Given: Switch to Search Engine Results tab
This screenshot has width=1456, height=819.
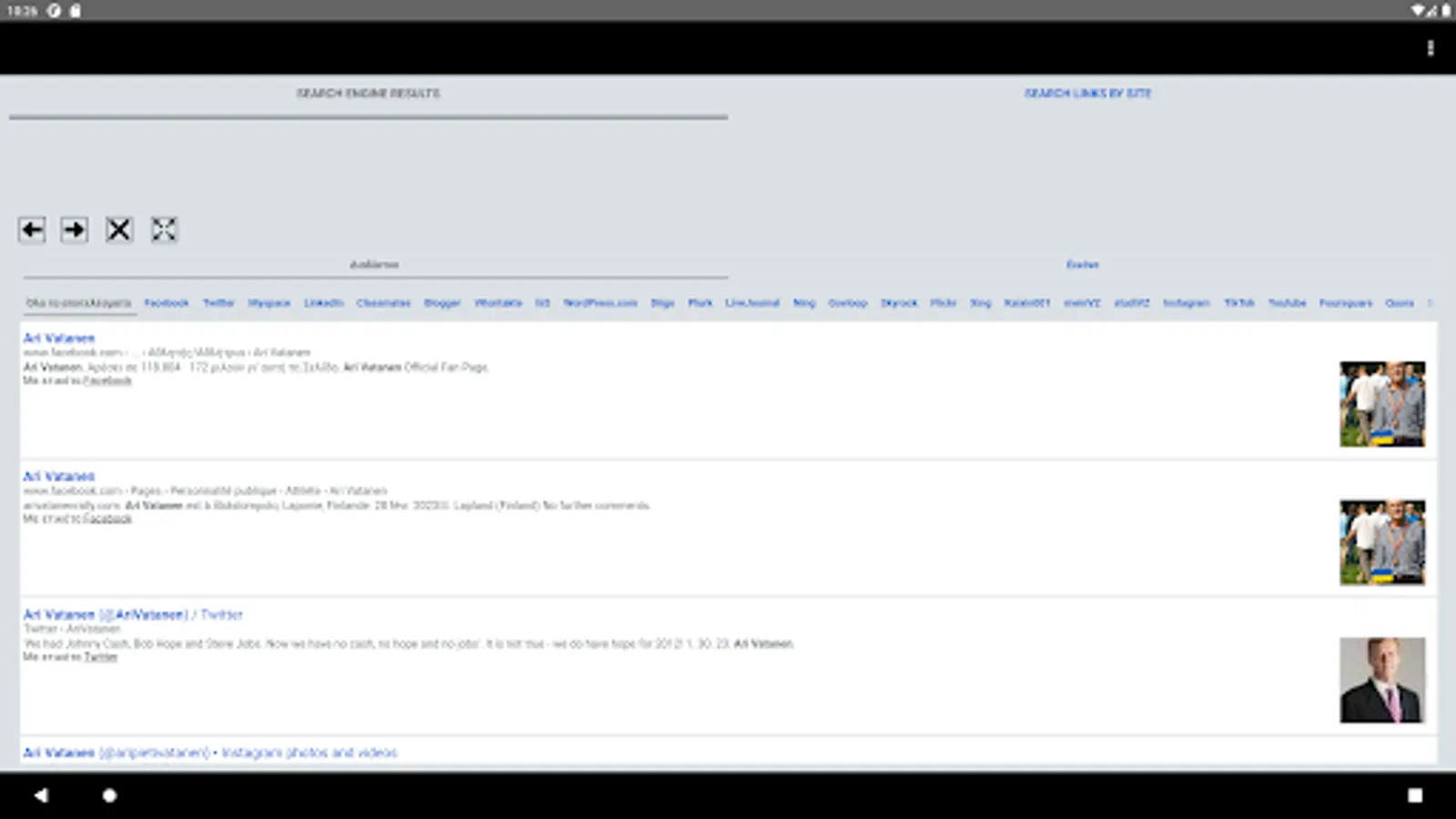Looking at the screenshot, I should coord(369,93).
